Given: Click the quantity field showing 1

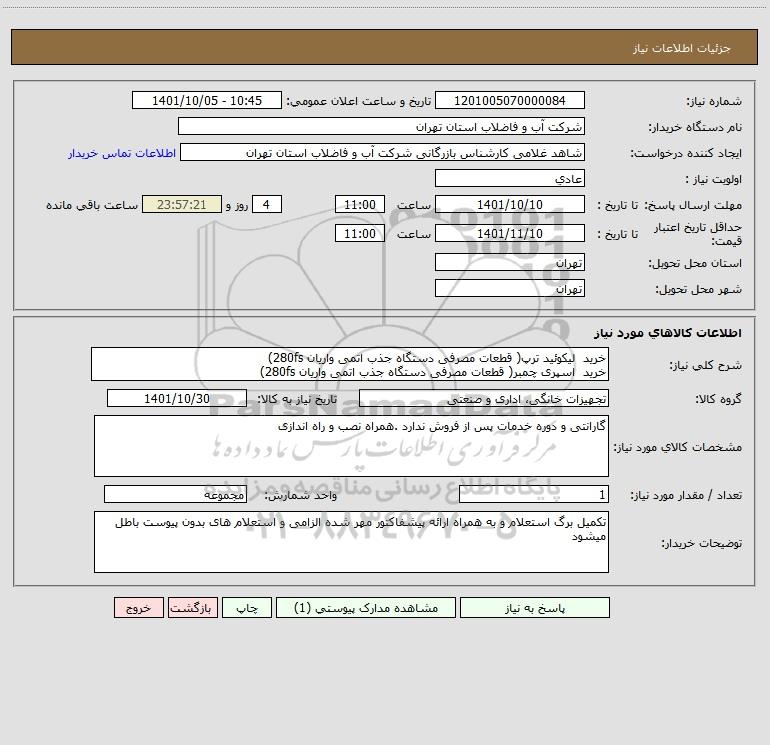Looking at the screenshot, I should [534, 495].
